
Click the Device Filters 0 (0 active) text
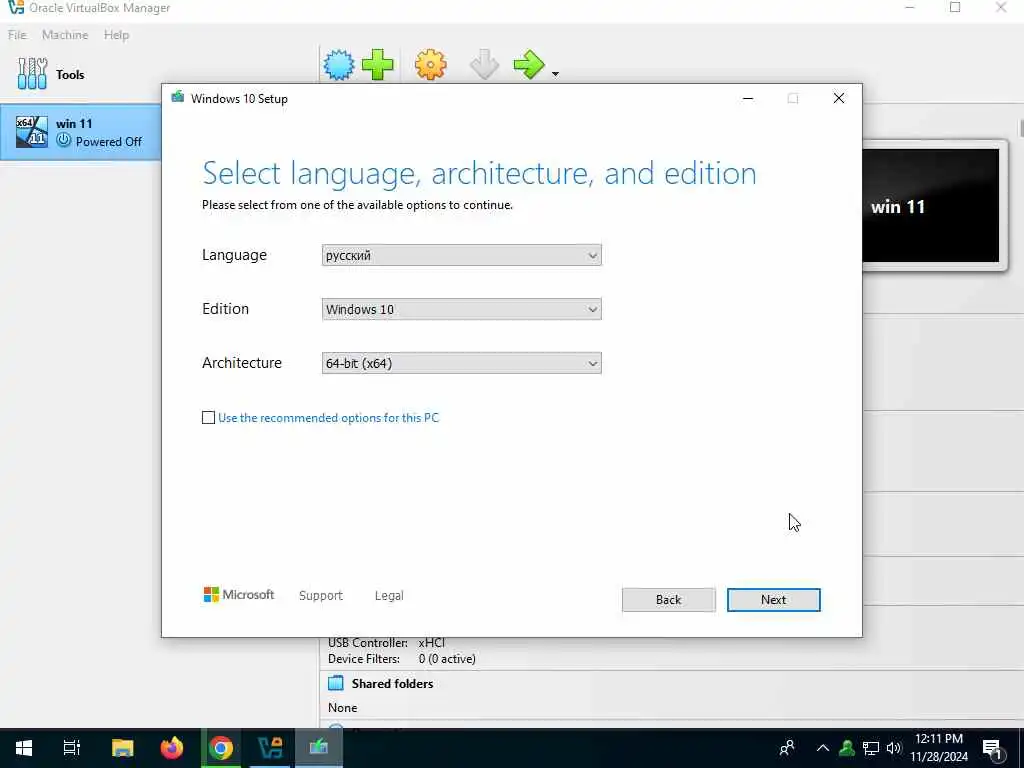click(x=402, y=659)
